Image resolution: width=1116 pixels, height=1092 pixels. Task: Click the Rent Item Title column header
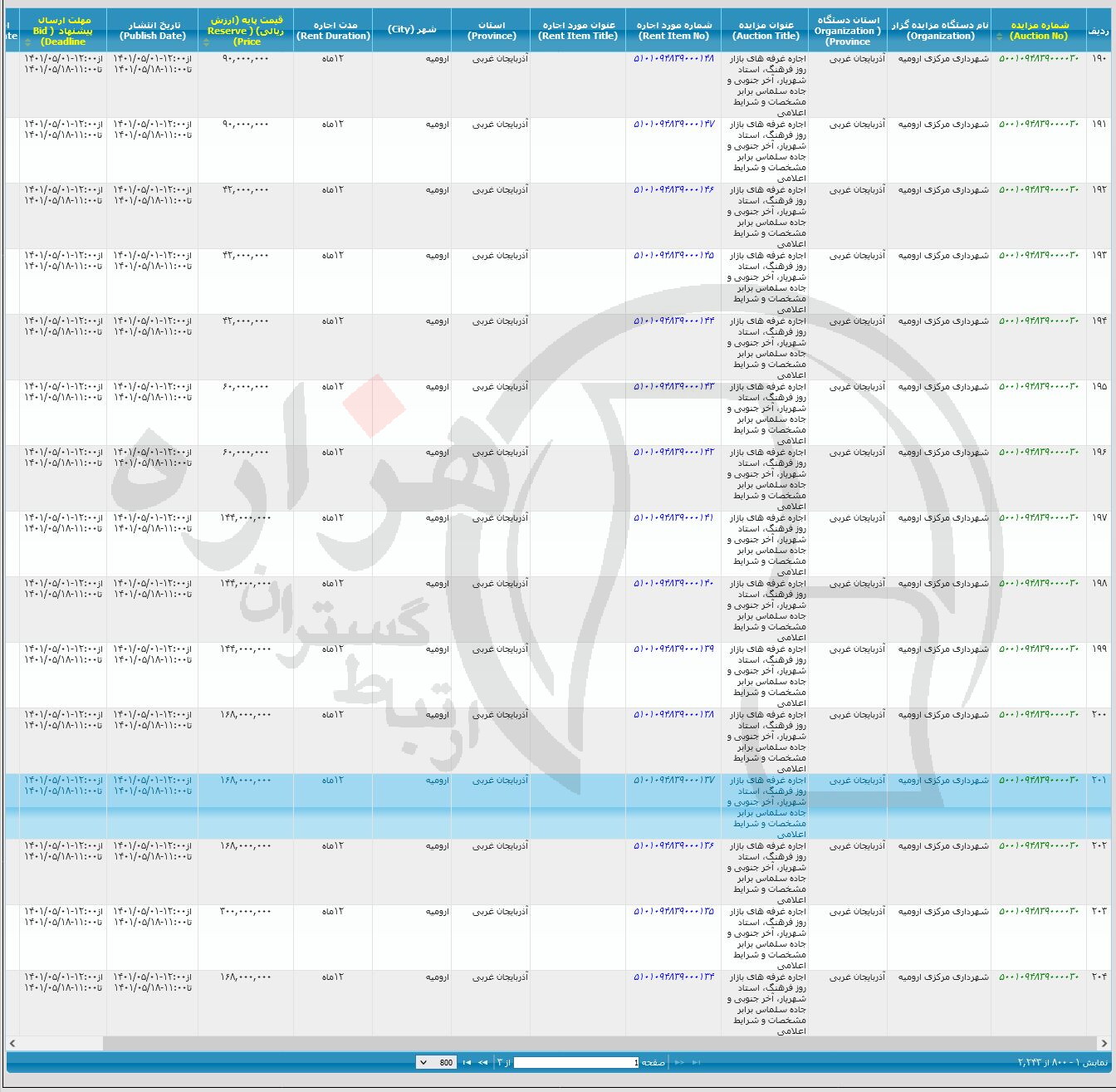pos(578,31)
